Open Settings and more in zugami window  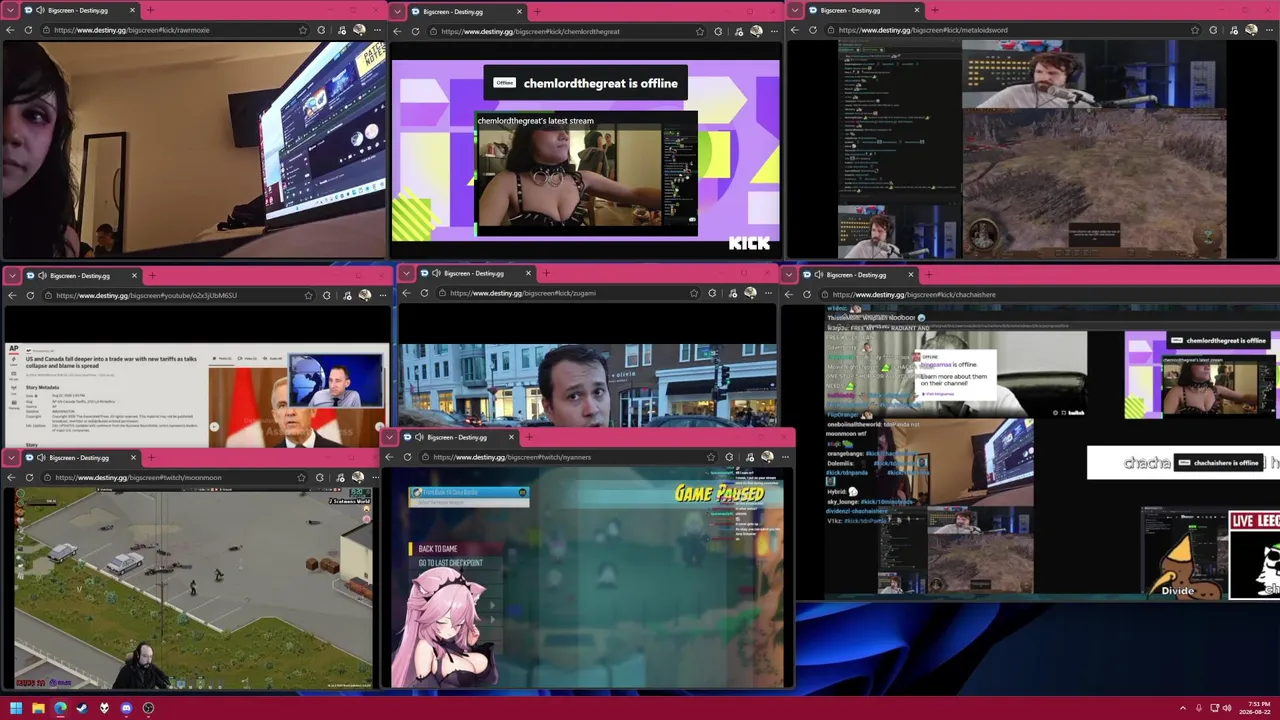tap(768, 293)
